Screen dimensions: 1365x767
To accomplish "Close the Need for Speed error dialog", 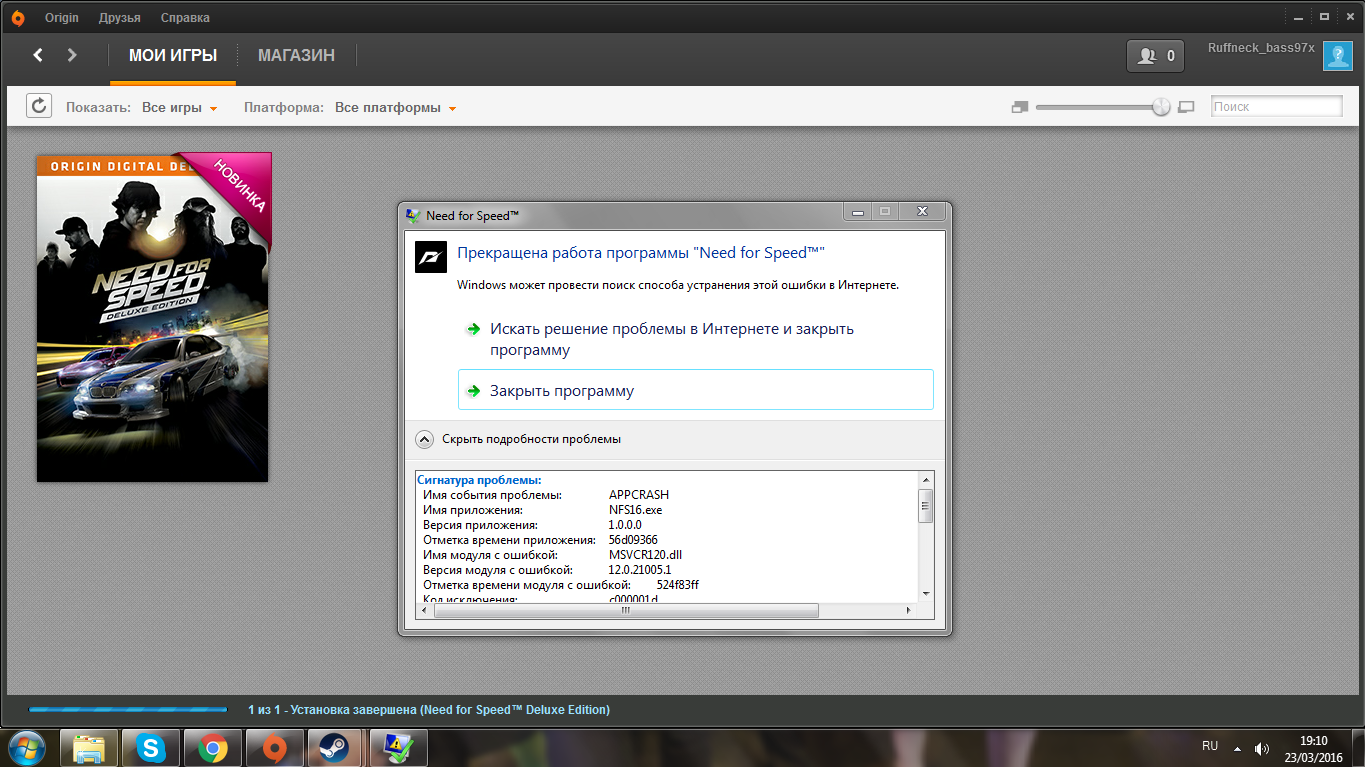I will pos(922,212).
